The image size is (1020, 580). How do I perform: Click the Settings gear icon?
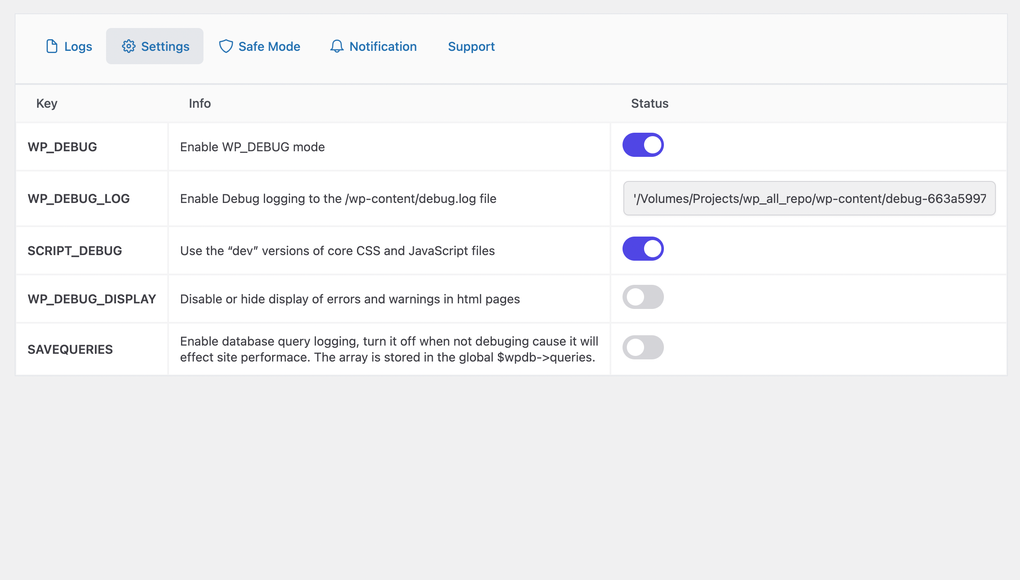[127, 46]
